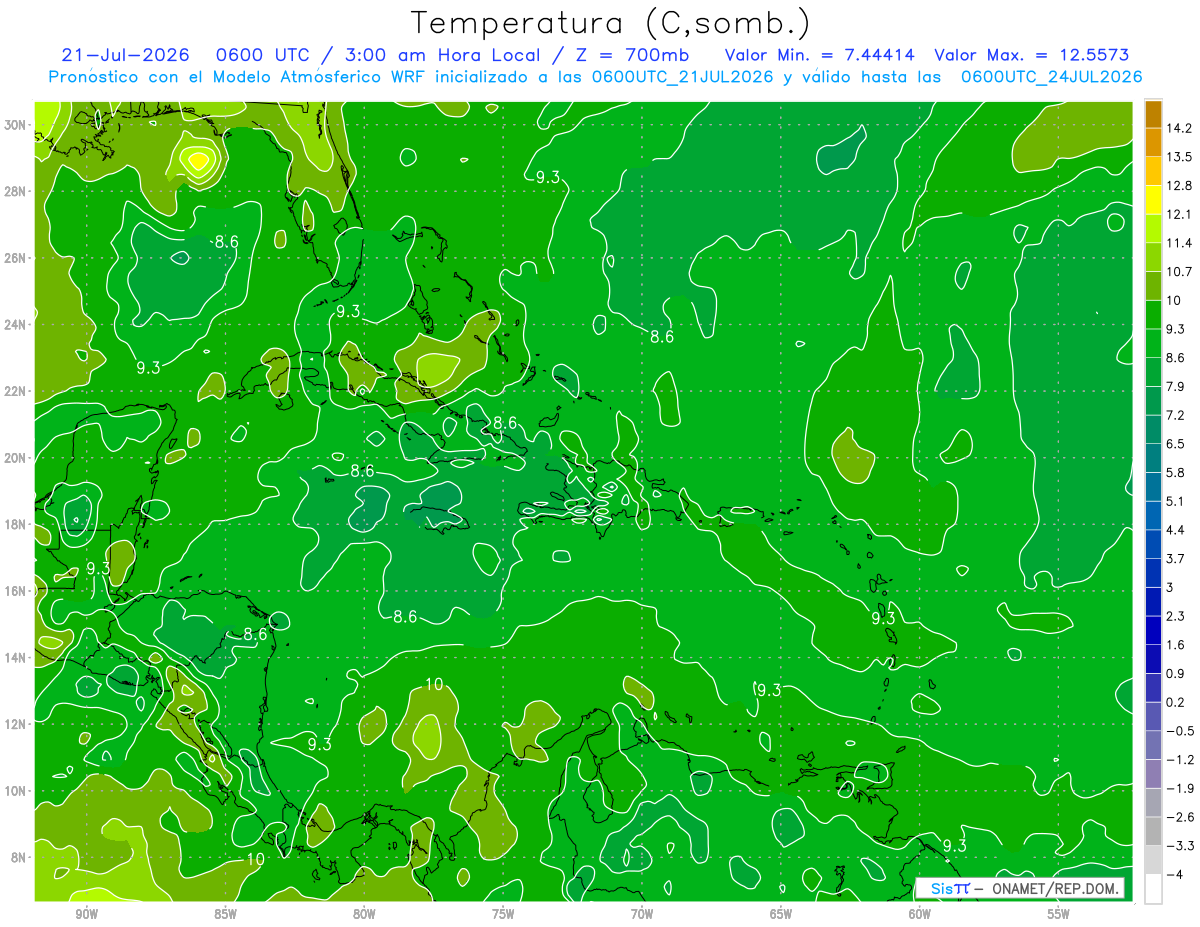Click the 7.9 color scale label
Image resolution: width=1200 pixels, height=927 pixels.
point(1176,387)
